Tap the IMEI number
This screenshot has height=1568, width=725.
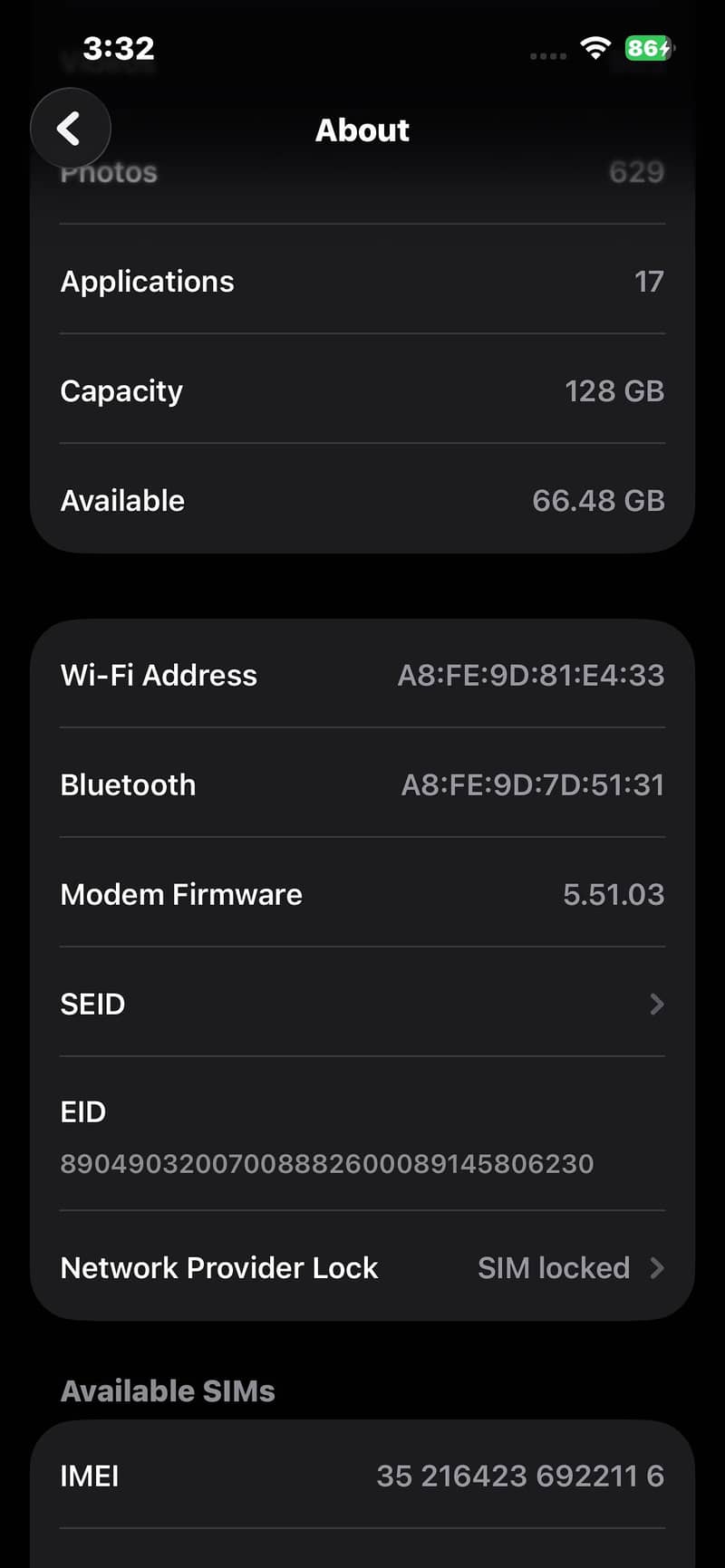[x=519, y=1476]
